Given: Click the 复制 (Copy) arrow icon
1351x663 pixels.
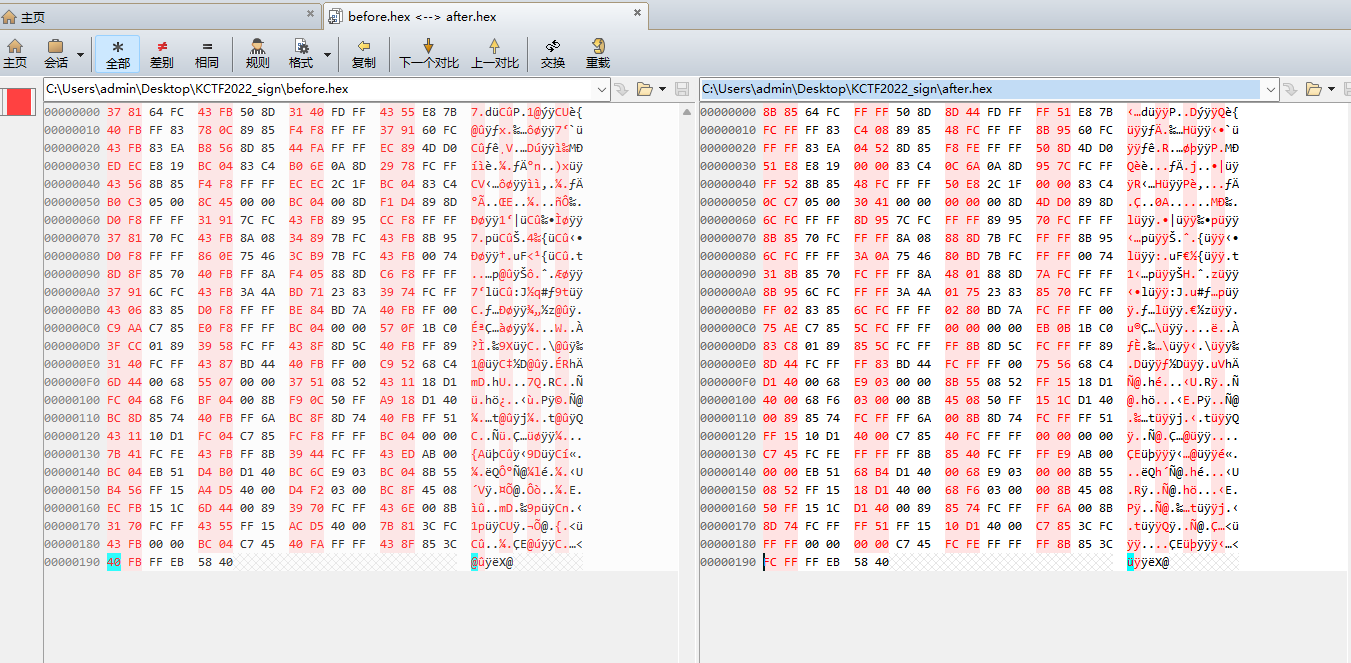Looking at the screenshot, I should [364, 54].
